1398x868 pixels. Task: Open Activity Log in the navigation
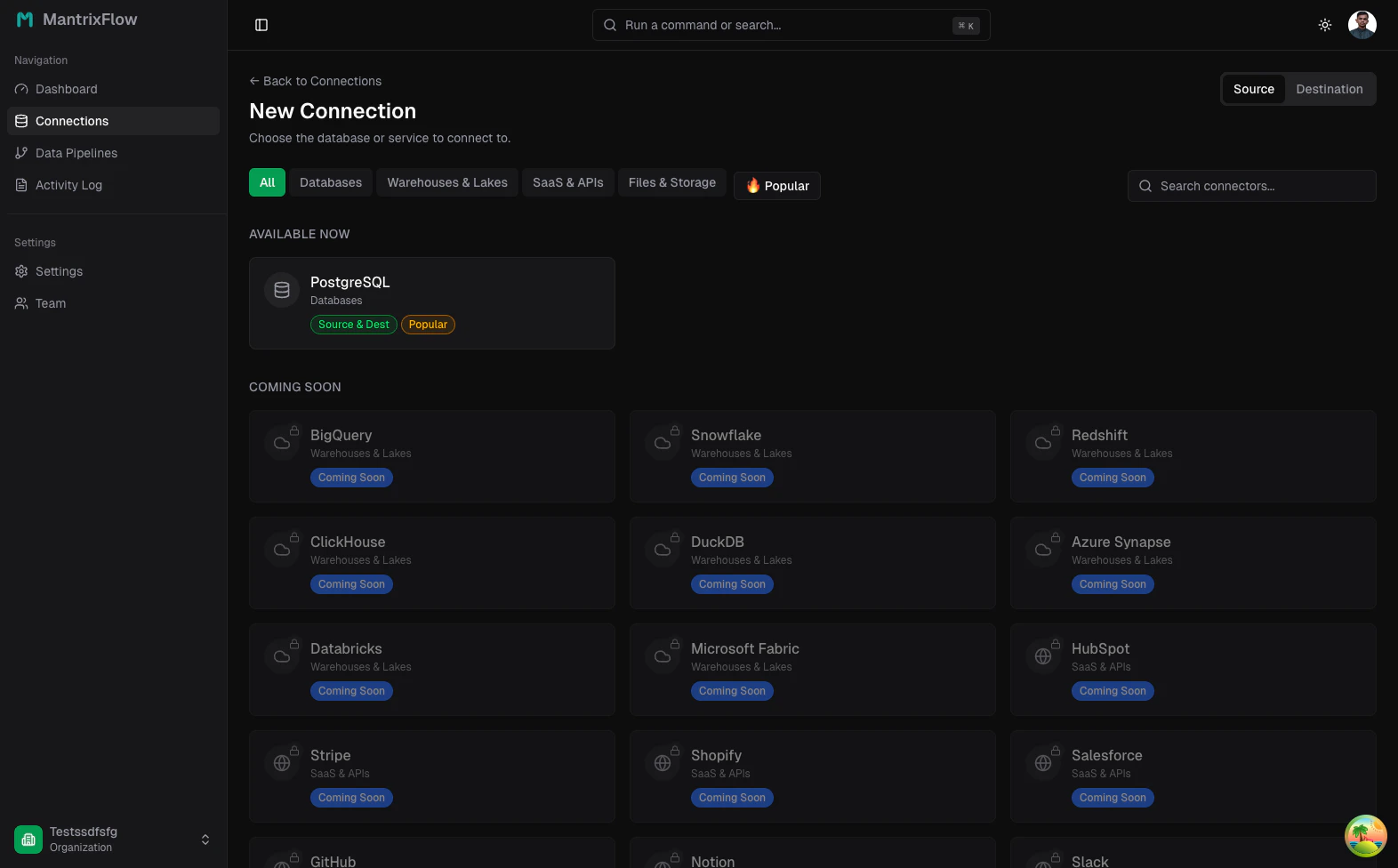113,185
